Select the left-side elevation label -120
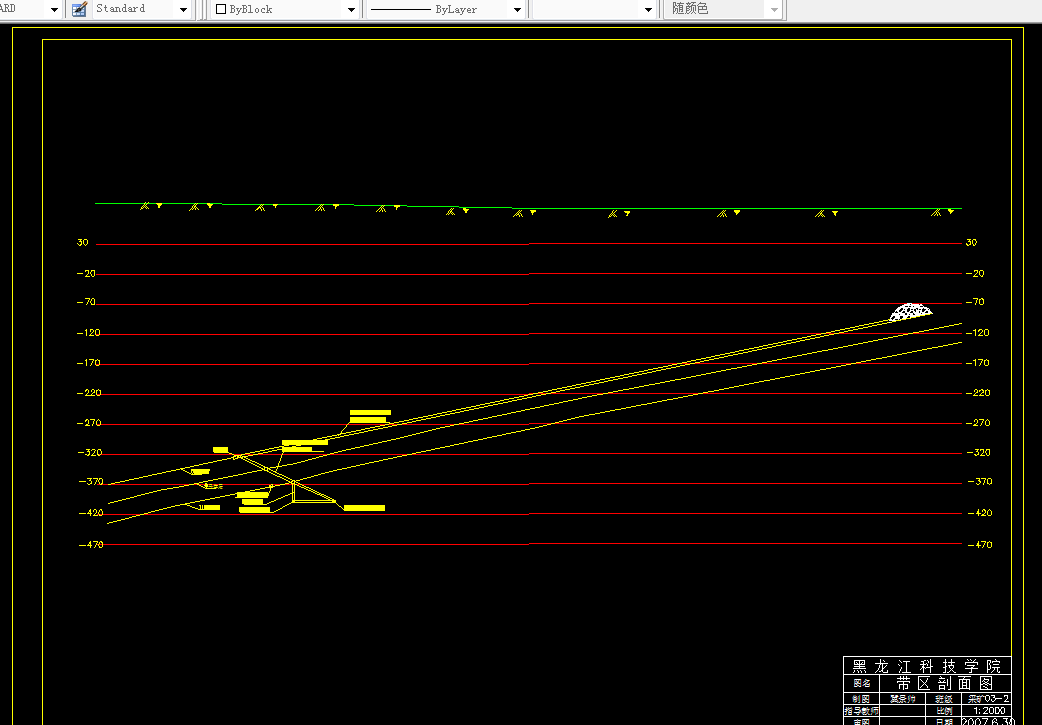This screenshot has width=1042, height=725. coord(88,332)
